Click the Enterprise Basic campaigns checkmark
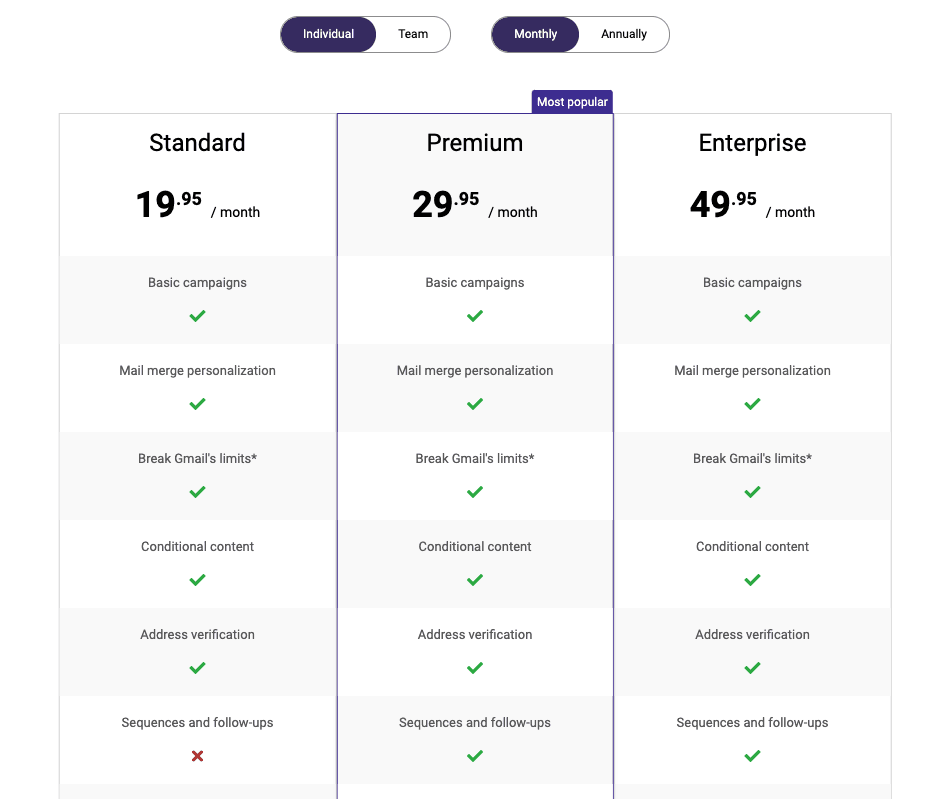 (x=752, y=316)
